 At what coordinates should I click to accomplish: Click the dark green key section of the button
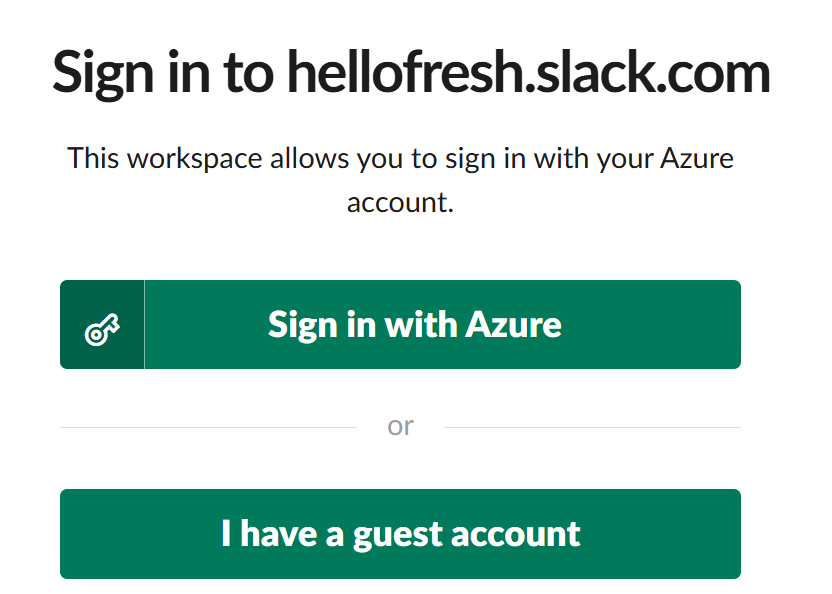click(101, 324)
